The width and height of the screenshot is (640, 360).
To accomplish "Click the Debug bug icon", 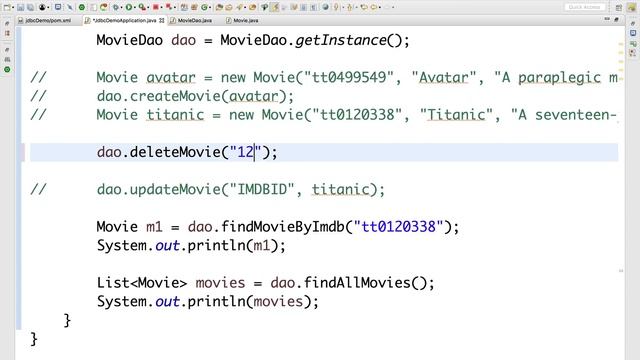I will tap(116, 7).
